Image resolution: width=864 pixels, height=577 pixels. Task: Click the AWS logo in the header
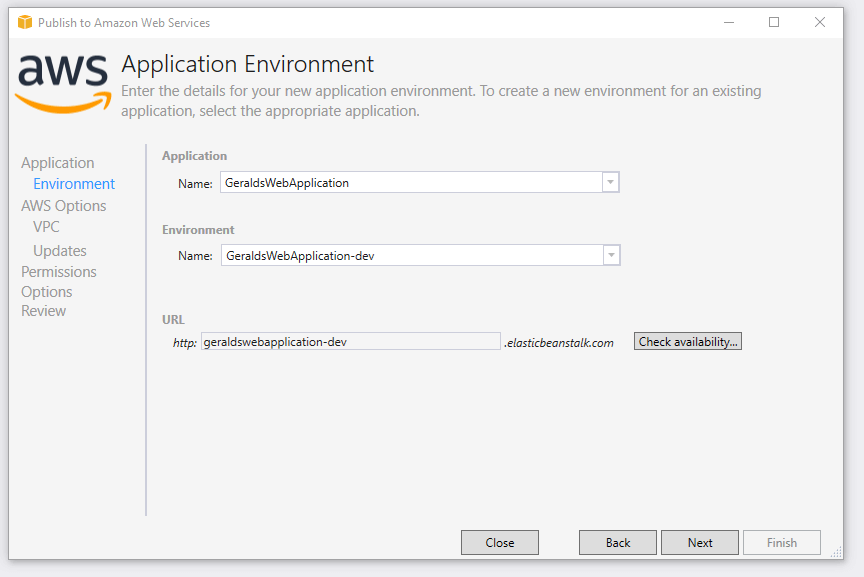63,84
